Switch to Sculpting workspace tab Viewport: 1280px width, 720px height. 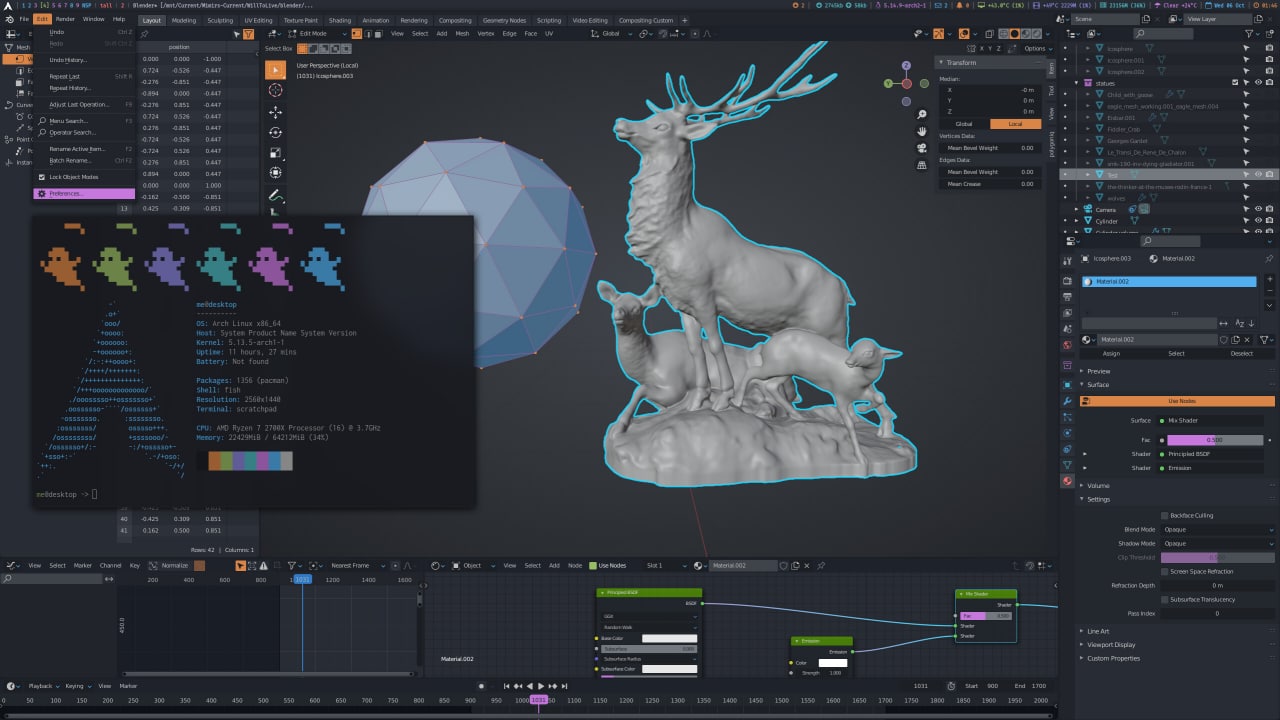(220, 20)
